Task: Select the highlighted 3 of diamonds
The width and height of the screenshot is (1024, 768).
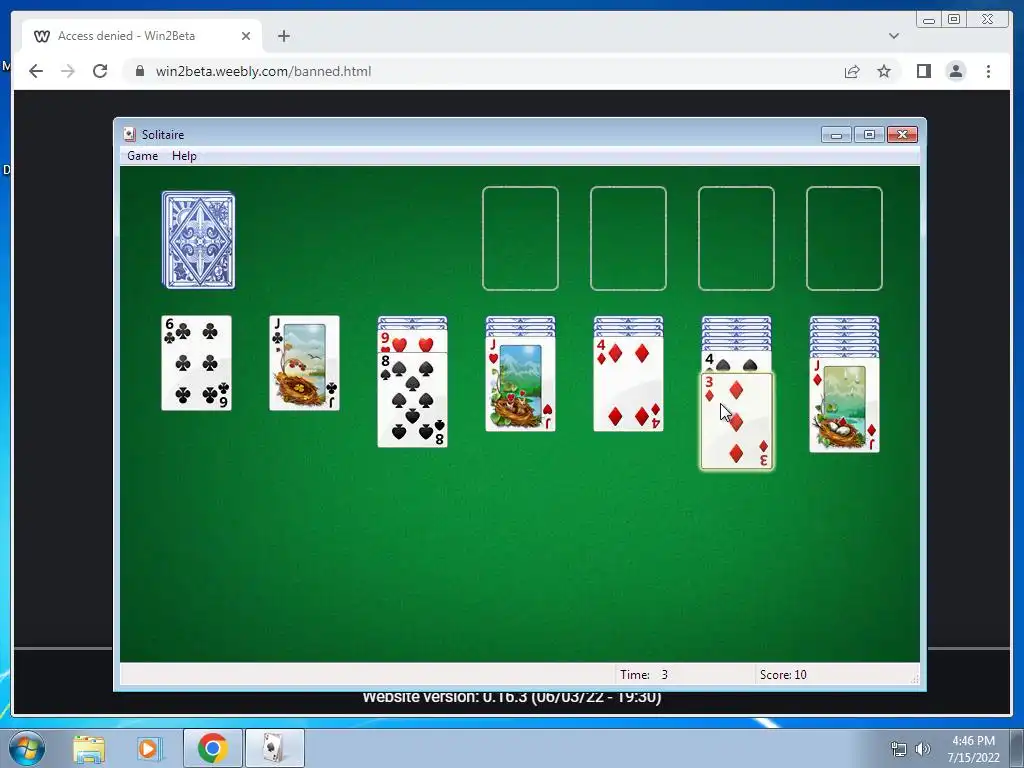Action: [737, 421]
